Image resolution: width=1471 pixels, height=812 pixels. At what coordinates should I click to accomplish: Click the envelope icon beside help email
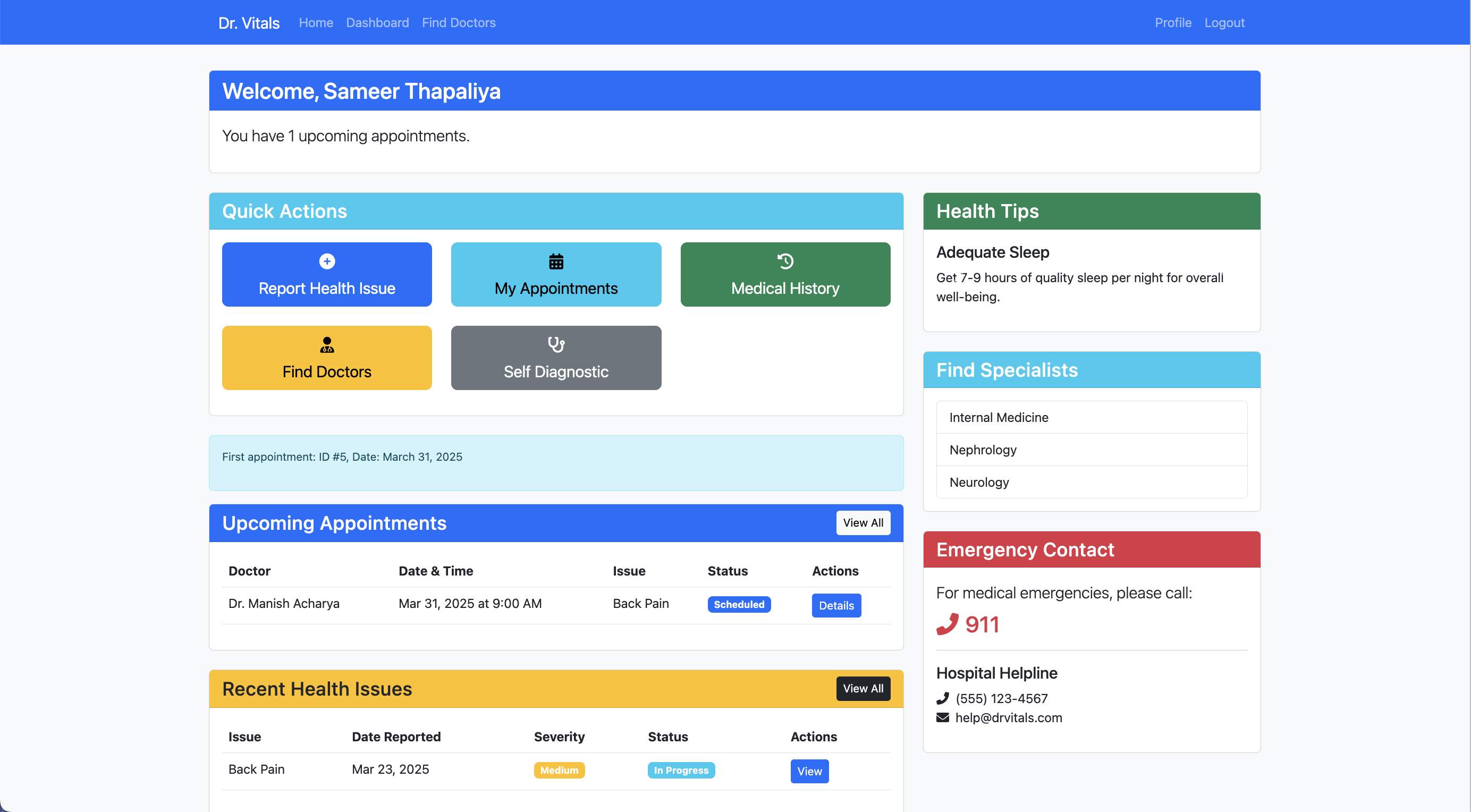click(x=942, y=718)
